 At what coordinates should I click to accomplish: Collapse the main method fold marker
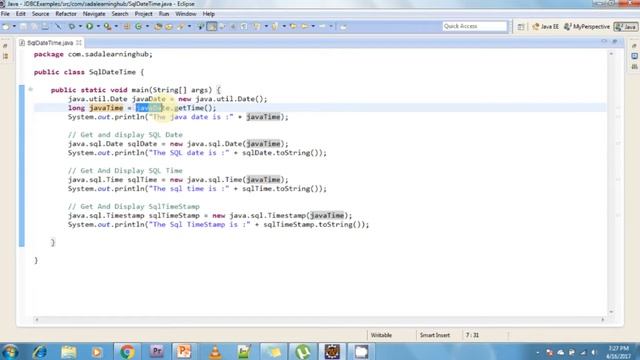click(31, 89)
